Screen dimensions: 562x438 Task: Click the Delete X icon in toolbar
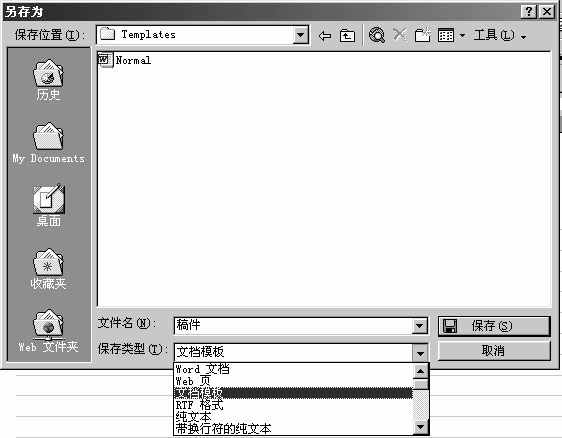(x=400, y=35)
